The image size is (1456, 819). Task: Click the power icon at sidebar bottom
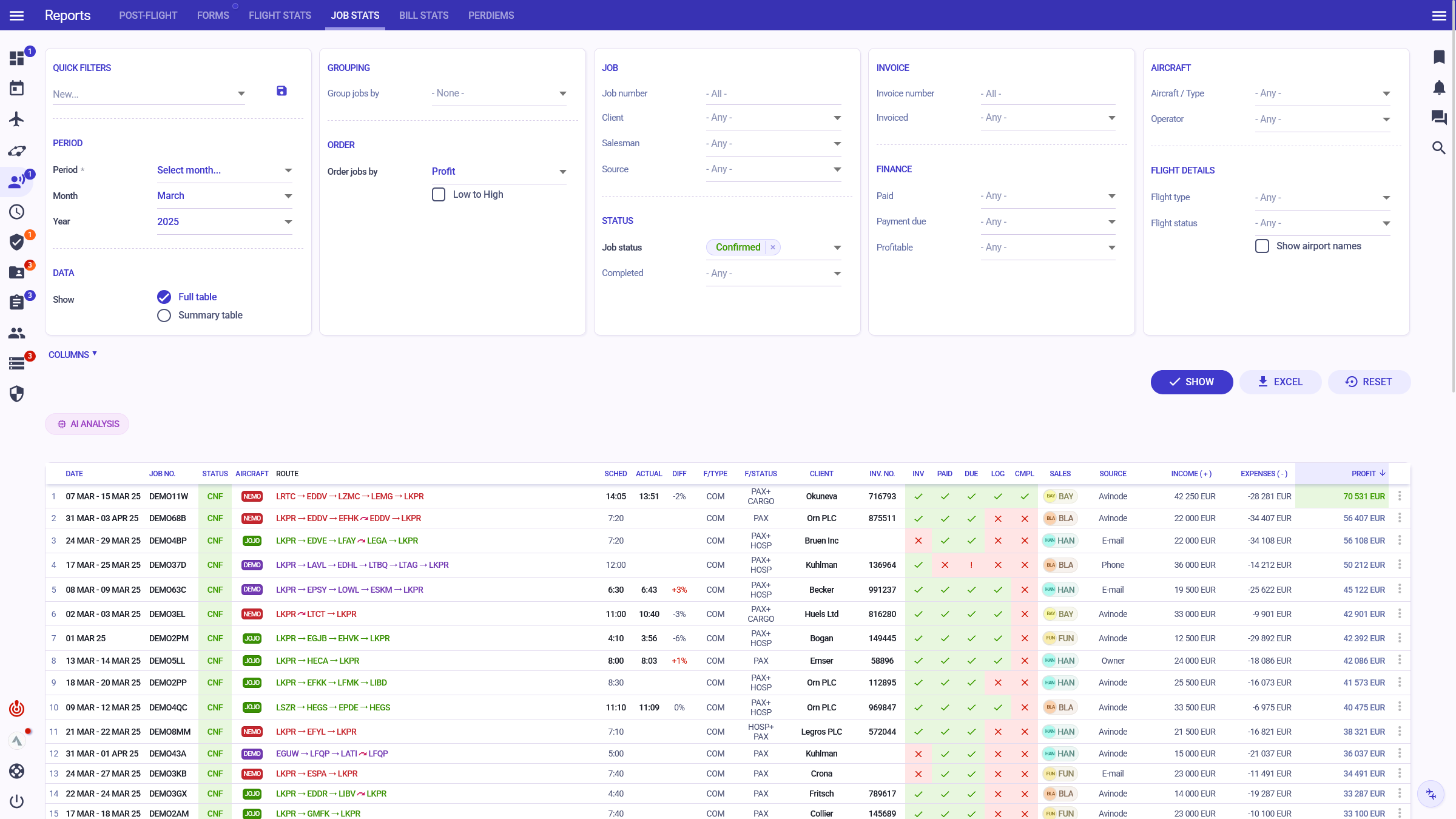(x=16, y=801)
